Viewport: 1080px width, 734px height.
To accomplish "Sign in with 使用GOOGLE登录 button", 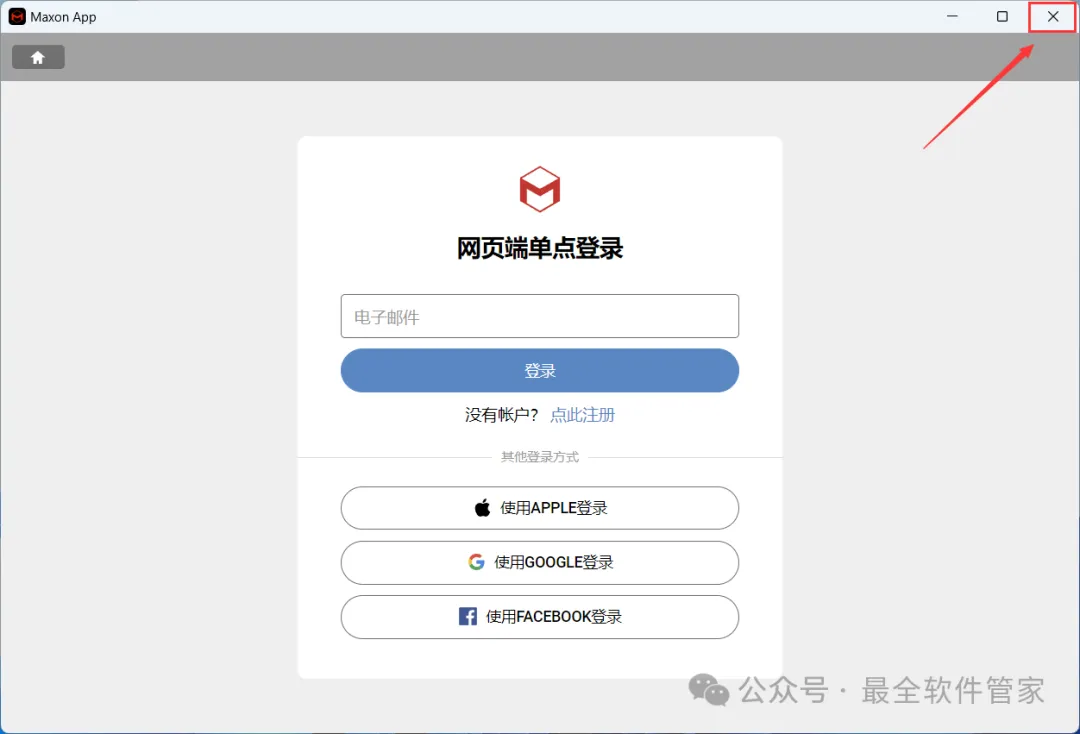I will click(539, 563).
